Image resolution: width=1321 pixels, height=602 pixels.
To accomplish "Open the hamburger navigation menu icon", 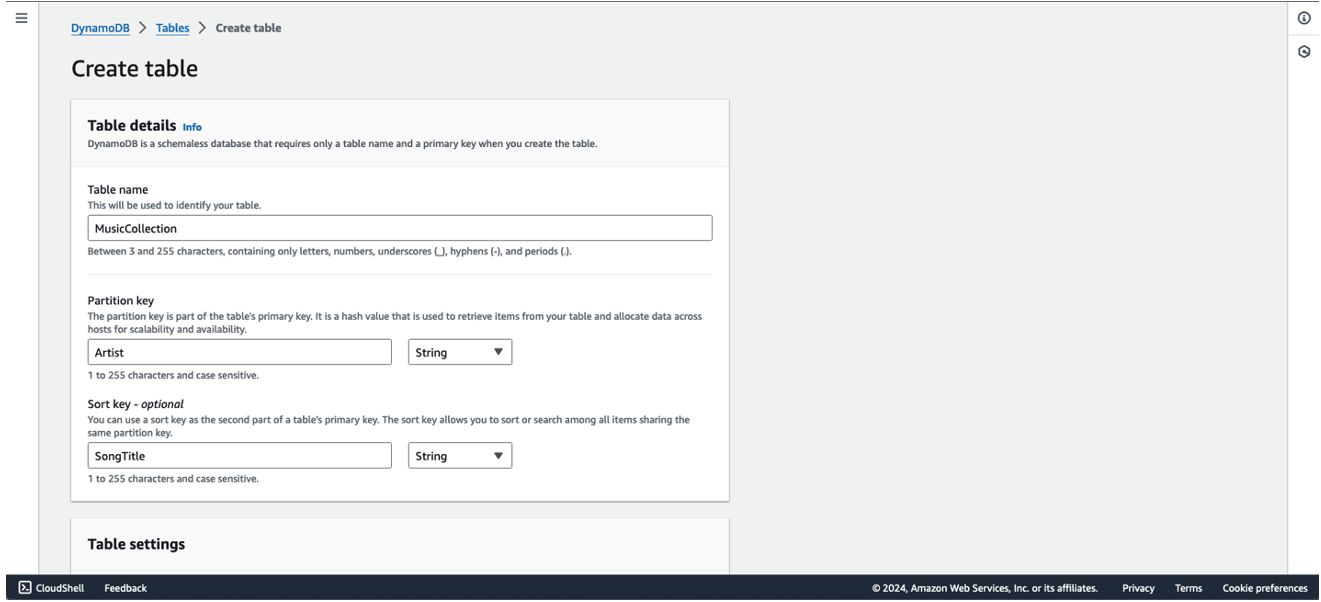I will pyautogui.click(x=21, y=18).
